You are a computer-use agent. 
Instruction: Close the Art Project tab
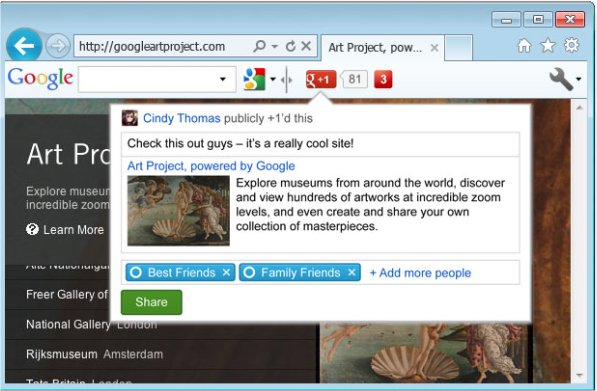(434, 48)
